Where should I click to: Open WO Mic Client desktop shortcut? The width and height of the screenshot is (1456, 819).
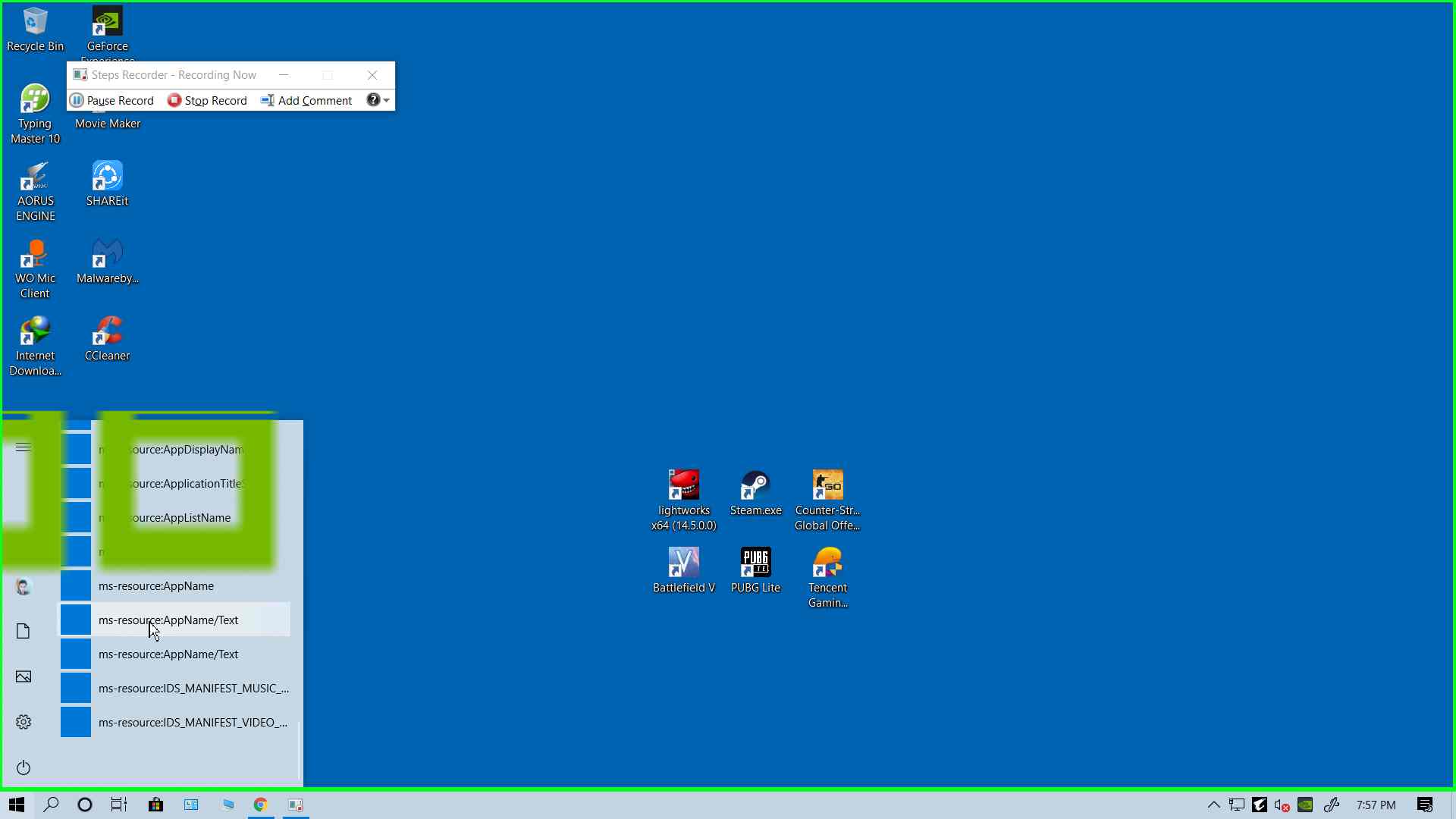tap(35, 268)
